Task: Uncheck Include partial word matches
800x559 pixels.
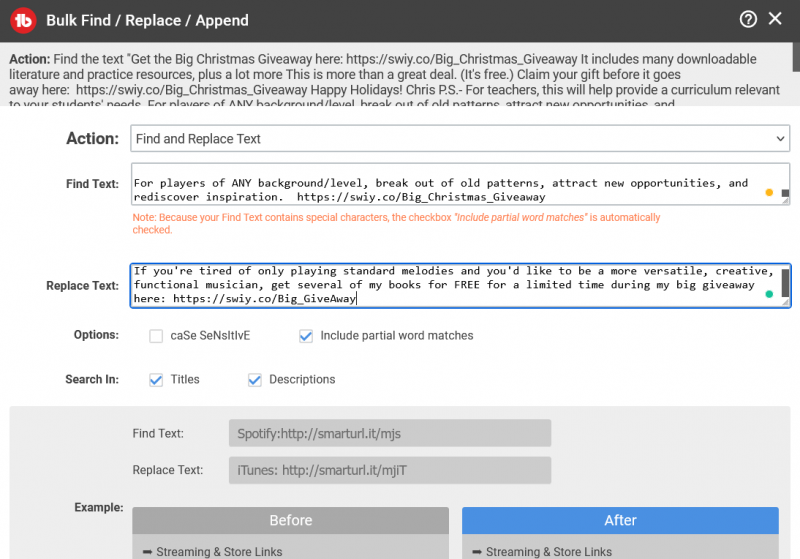Action: click(x=306, y=336)
